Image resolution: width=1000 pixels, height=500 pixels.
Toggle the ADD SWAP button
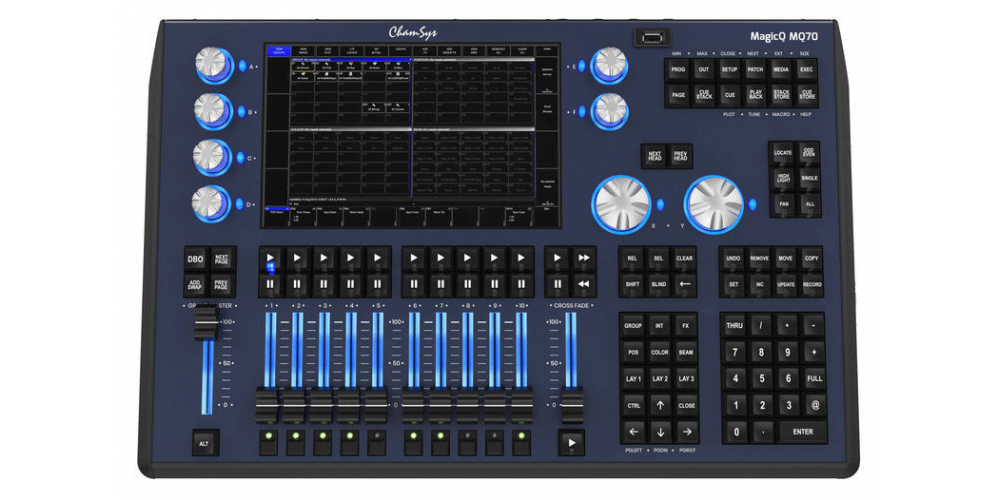[x=195, y=284]
